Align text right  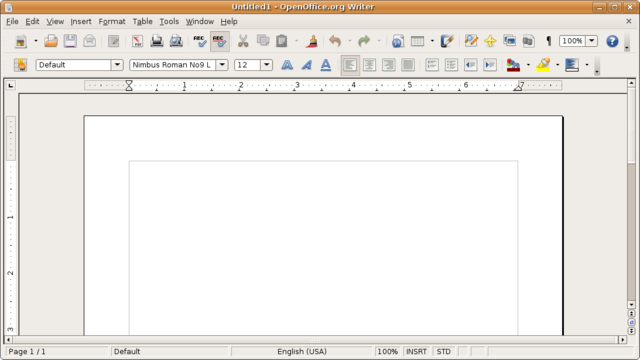pyautogui.click(x=389, y=65)
